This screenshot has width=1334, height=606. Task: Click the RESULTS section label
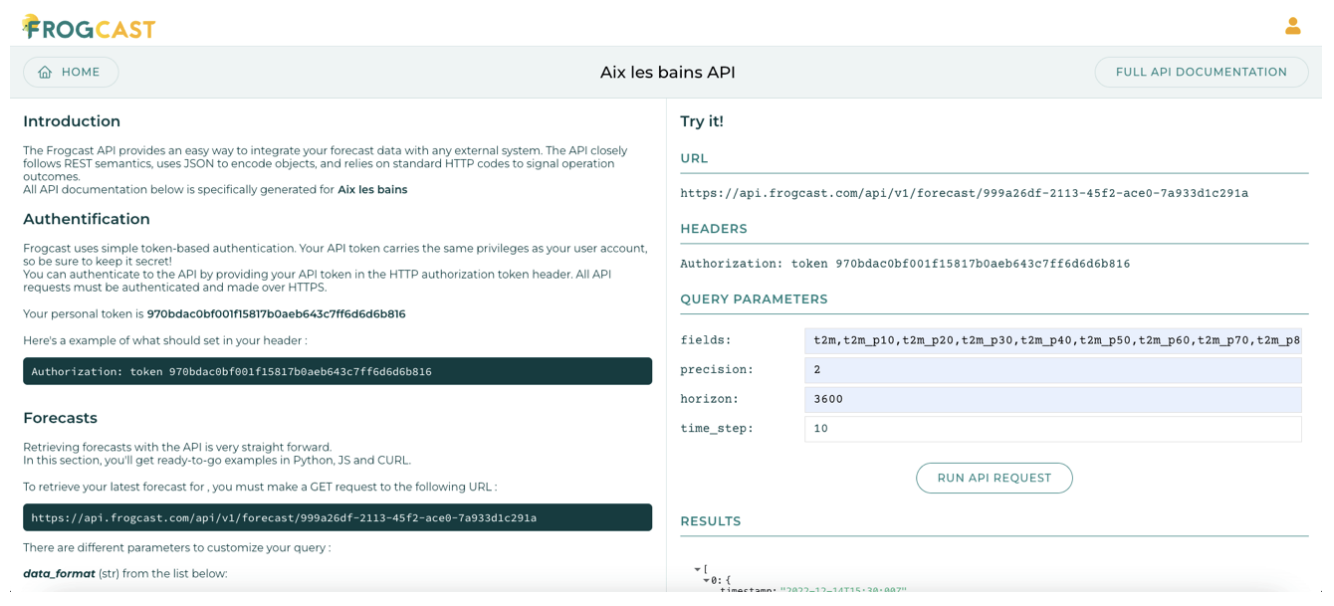tap(711, 521)
